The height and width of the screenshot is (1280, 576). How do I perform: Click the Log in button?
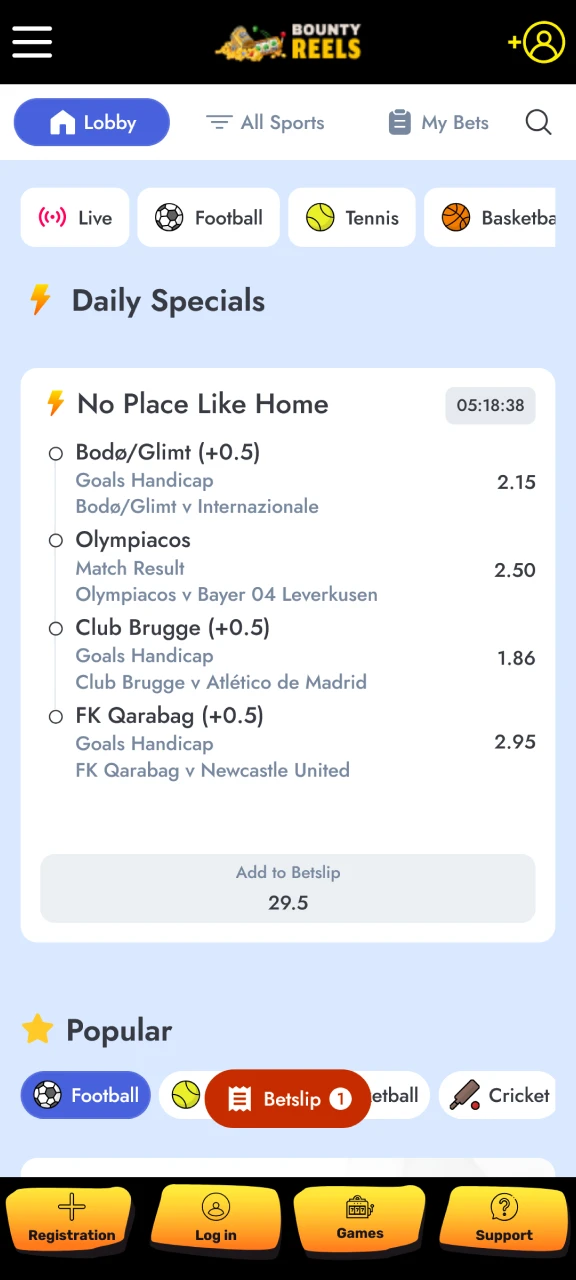216,1220
